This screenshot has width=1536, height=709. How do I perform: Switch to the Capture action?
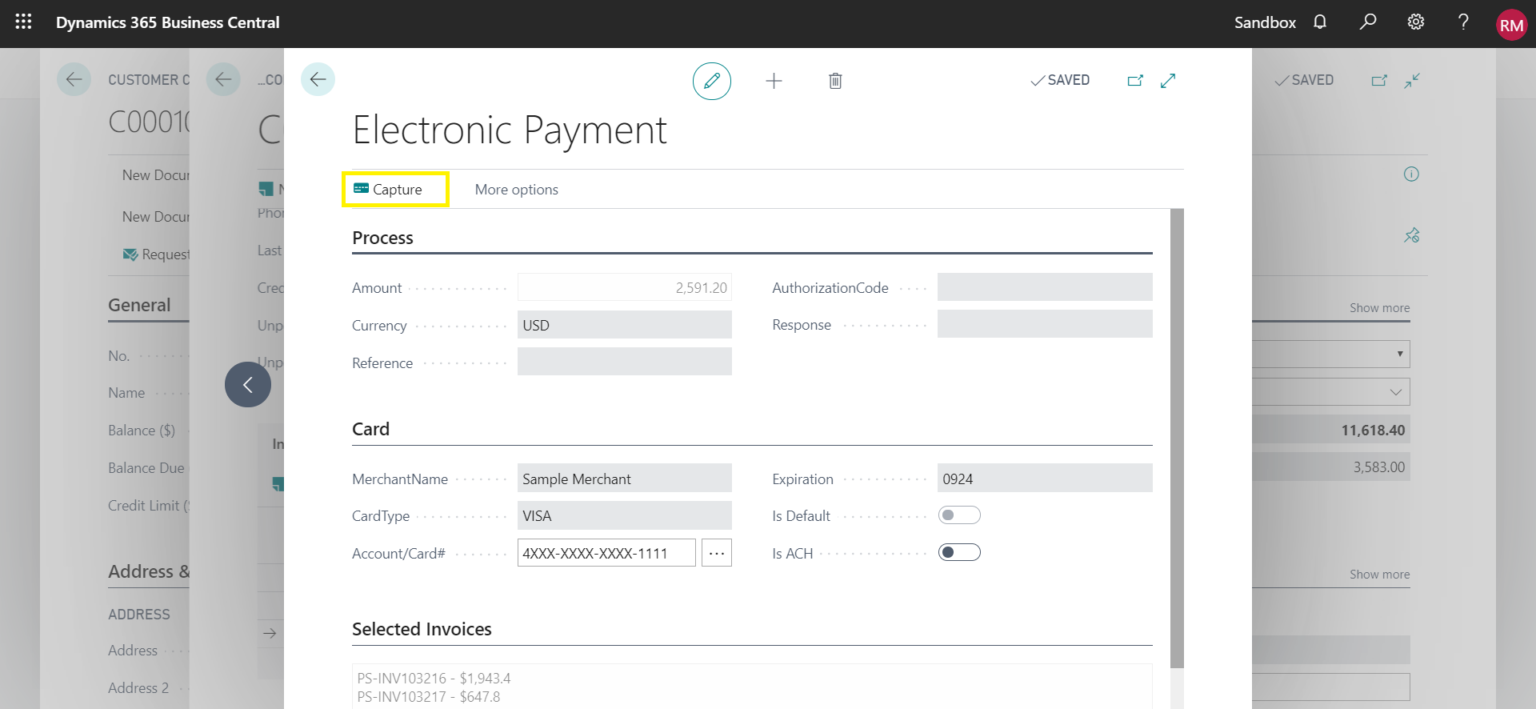click(x=395, y=189)
